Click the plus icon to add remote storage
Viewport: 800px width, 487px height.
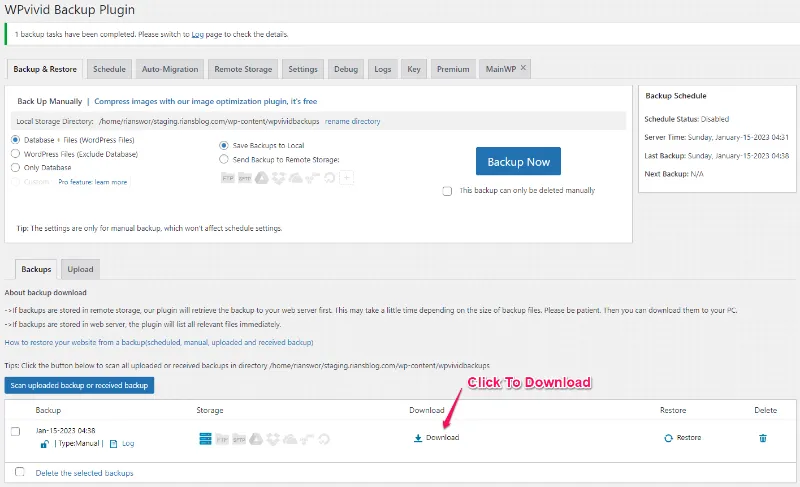click(x=347, y=178)
